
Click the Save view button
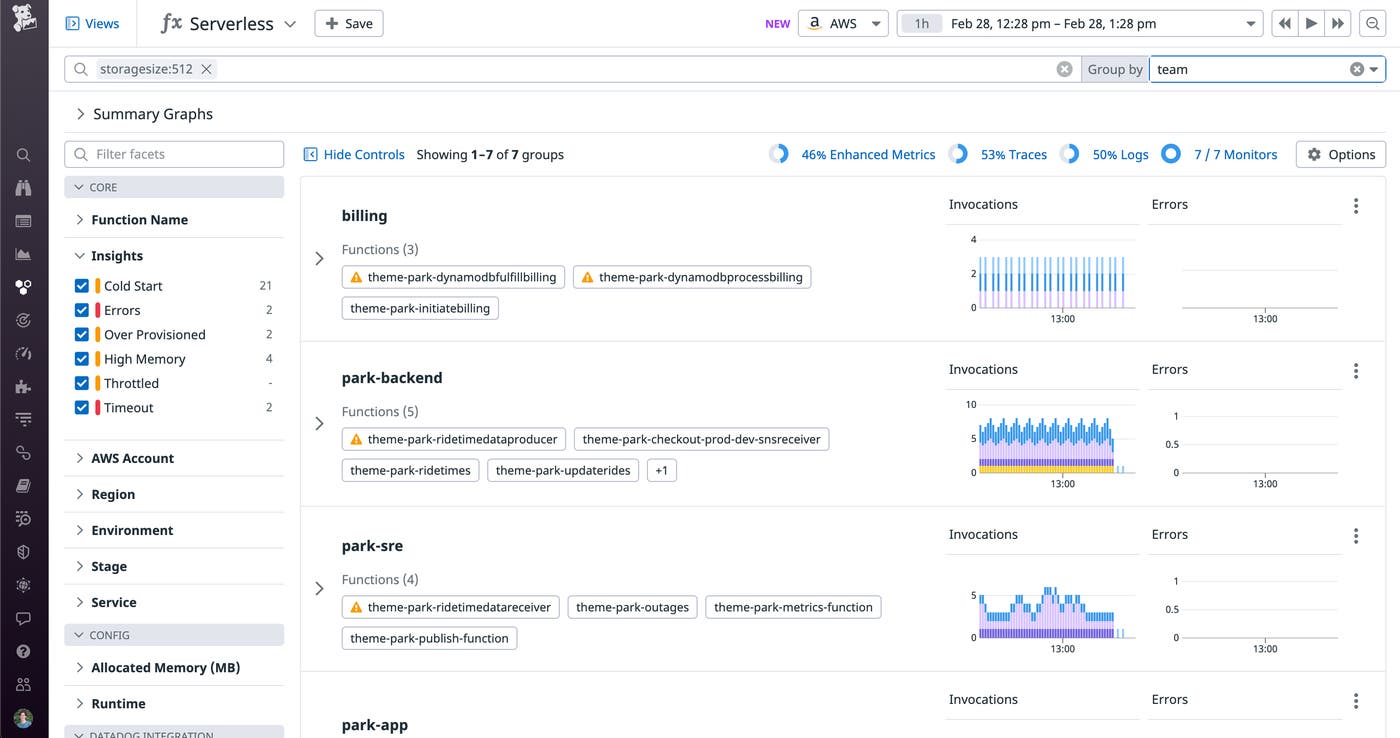coord(348,22)
